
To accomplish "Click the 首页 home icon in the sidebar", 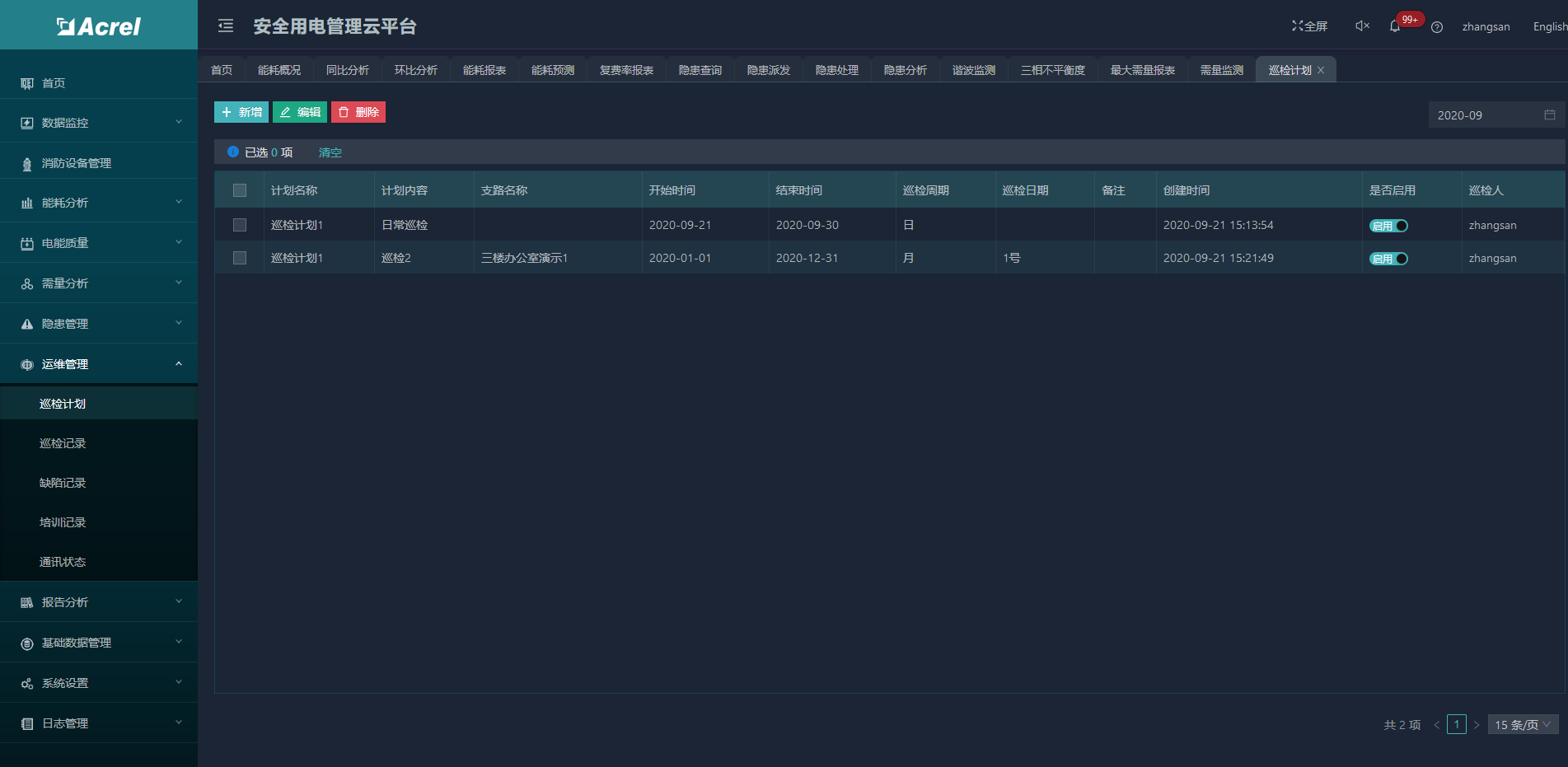I will point(27,83).
